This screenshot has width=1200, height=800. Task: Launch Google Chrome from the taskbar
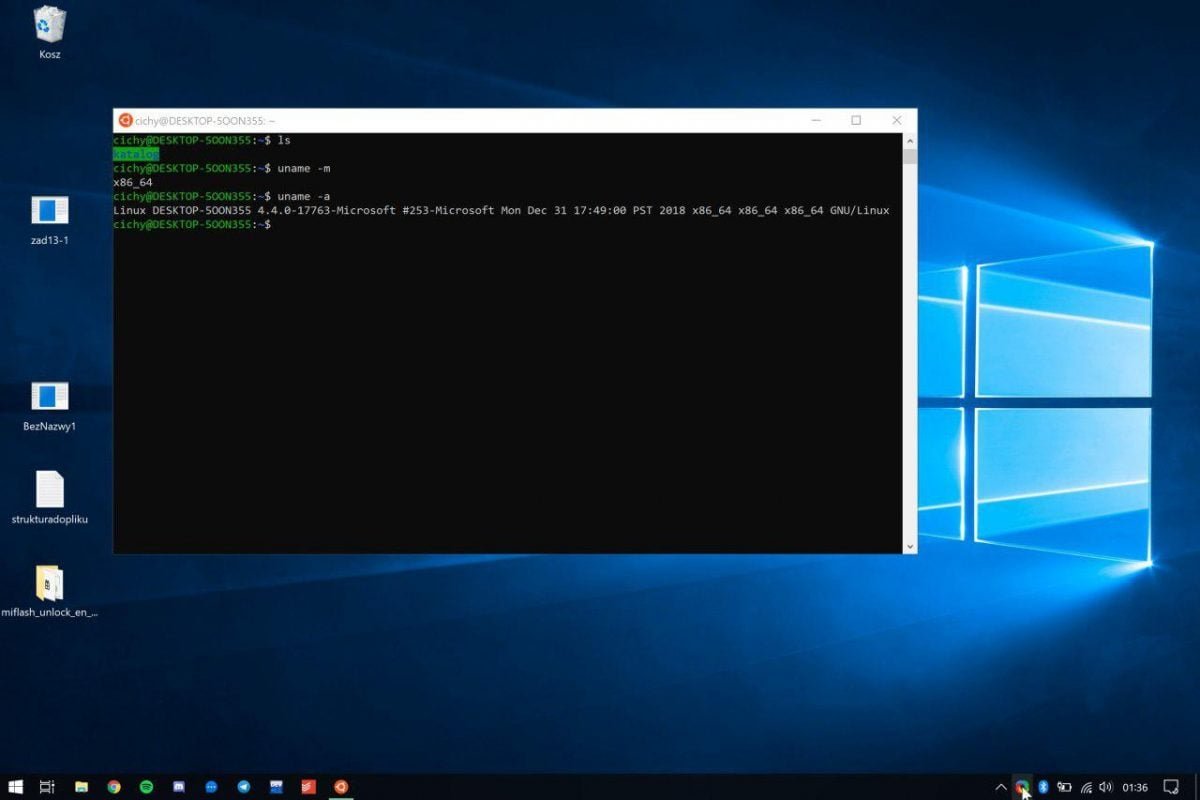[x=114, y=787]
